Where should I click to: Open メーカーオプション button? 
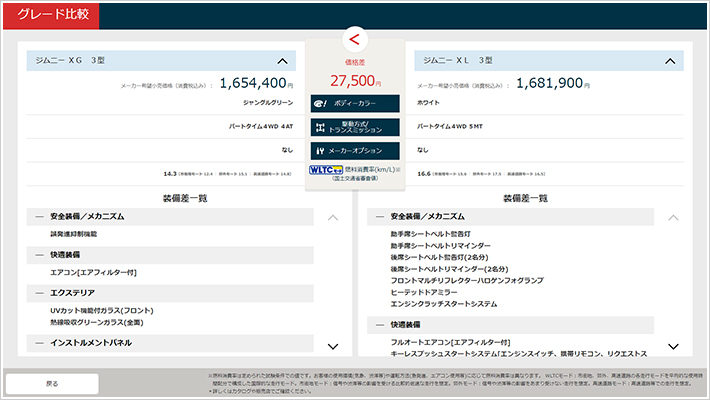coord(355,151)
